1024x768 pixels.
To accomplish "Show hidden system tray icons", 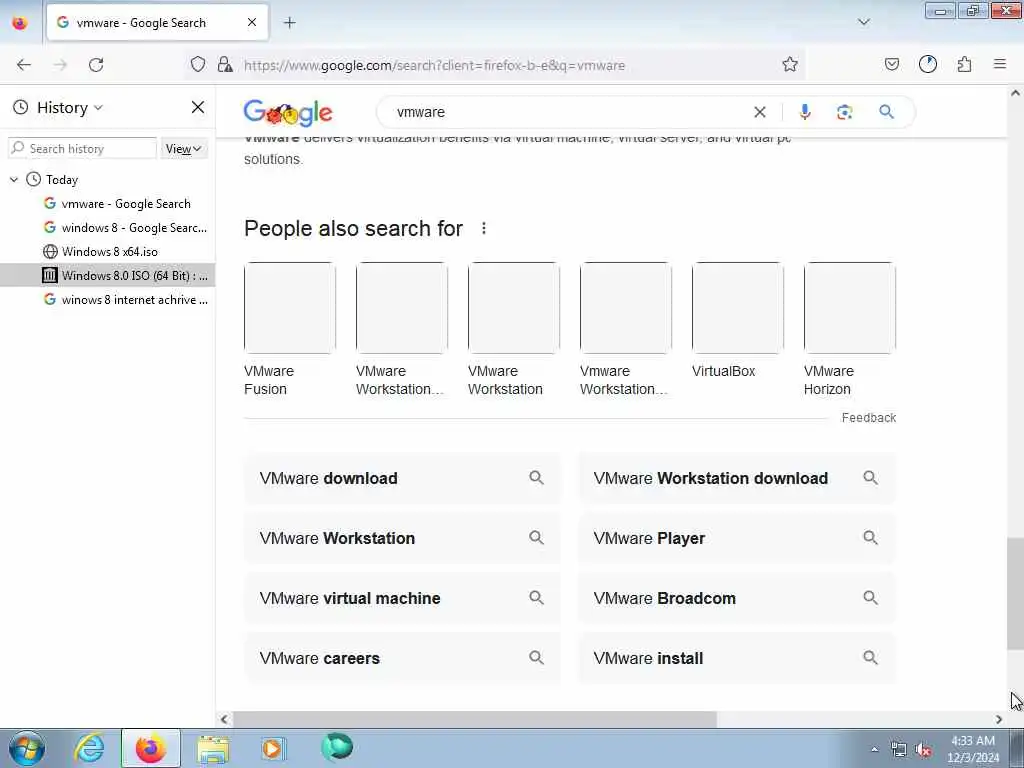I will tap(874, 749).
